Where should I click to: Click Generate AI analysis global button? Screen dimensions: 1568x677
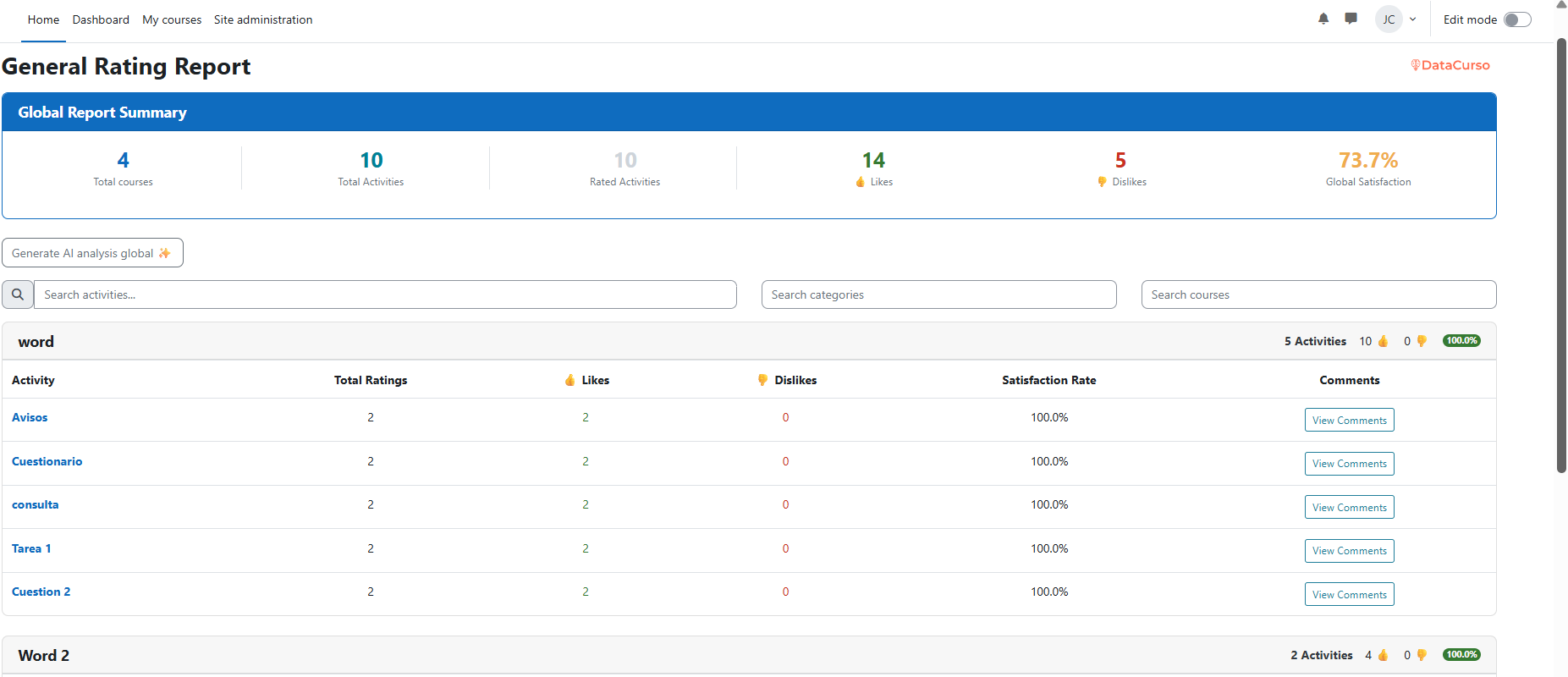pyautogui.click(x=92, y=253)
